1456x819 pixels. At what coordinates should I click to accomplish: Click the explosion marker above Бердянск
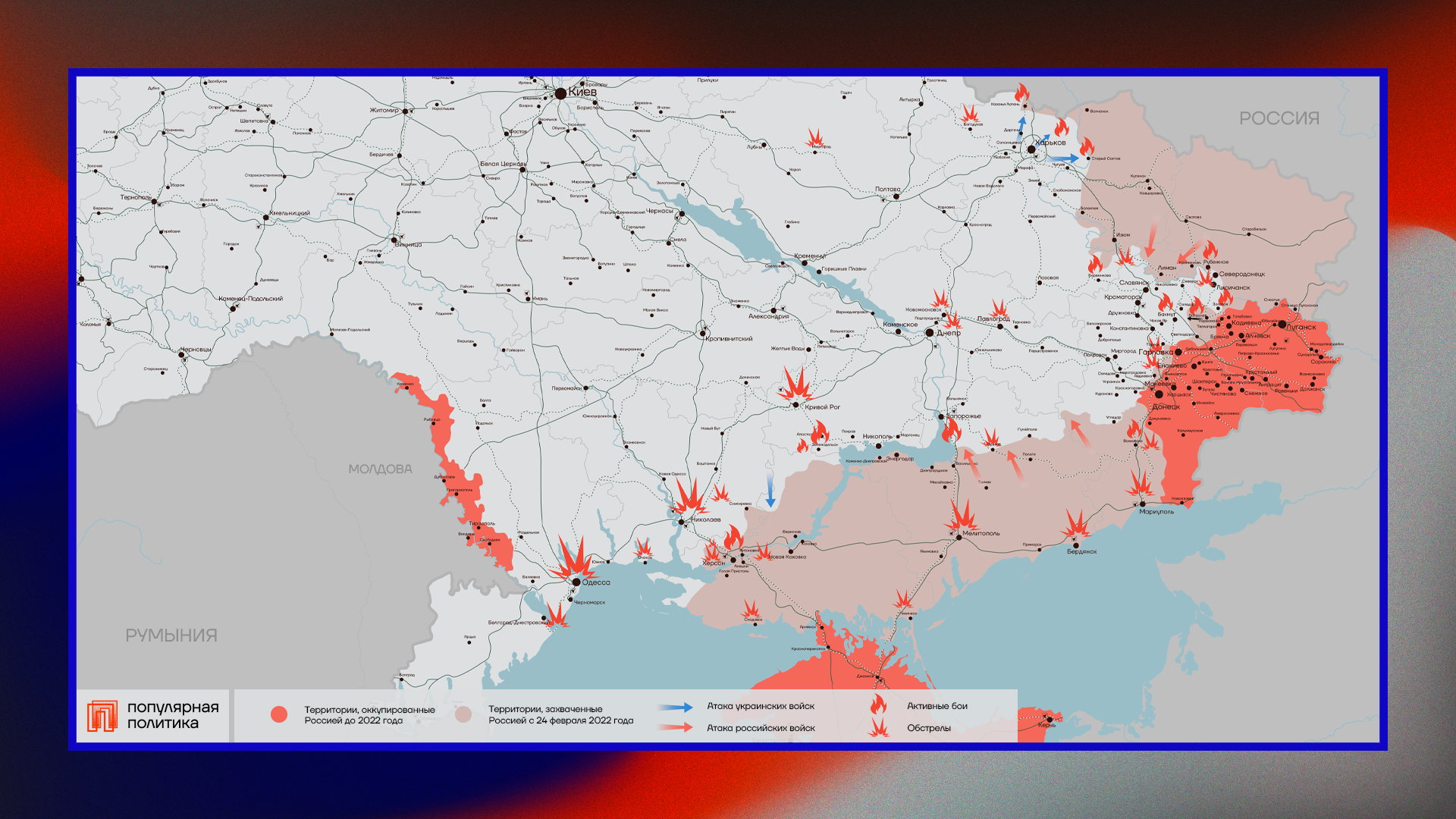click(1075, 525)
